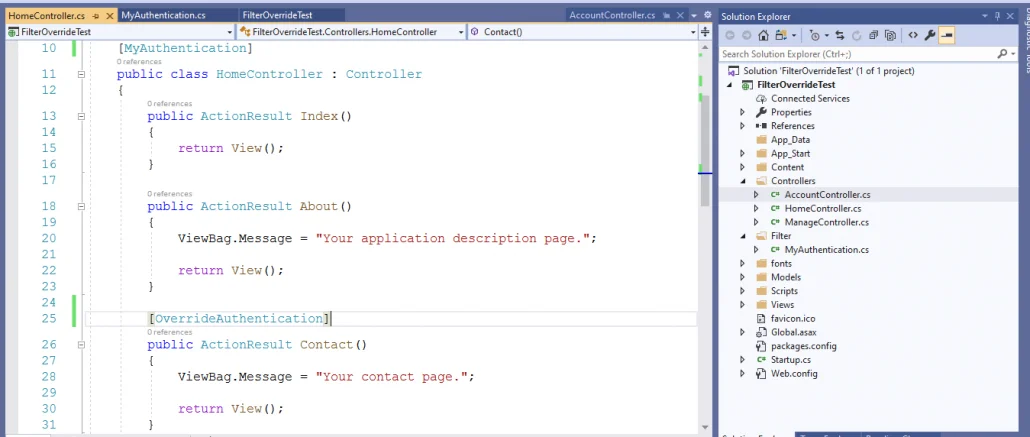Toggle the highlighted Preview Selected Items button

947,35
